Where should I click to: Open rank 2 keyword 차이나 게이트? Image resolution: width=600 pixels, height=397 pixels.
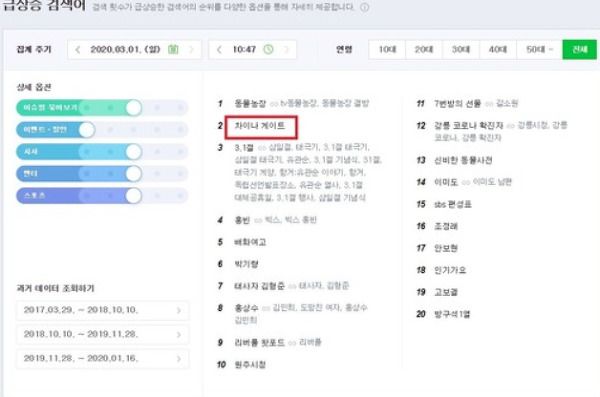pyautogui.click(x=260, y=126)
